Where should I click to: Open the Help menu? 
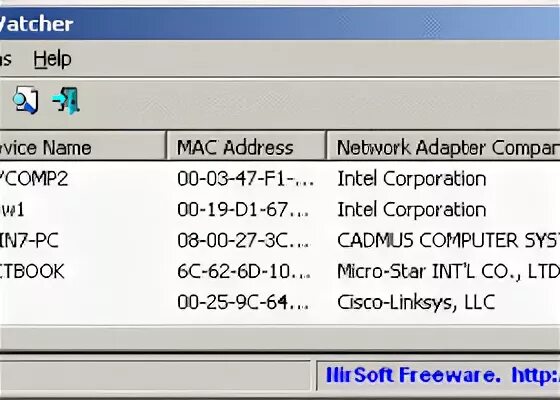click(x=52, y=59)
